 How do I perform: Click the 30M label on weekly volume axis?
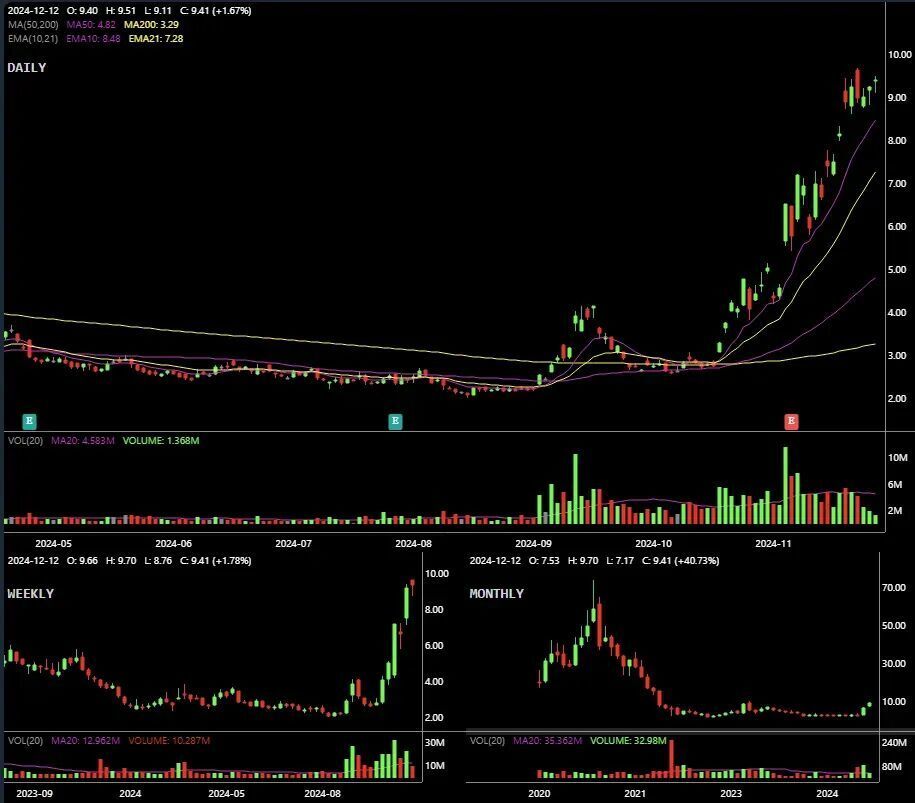pos(435,743)
